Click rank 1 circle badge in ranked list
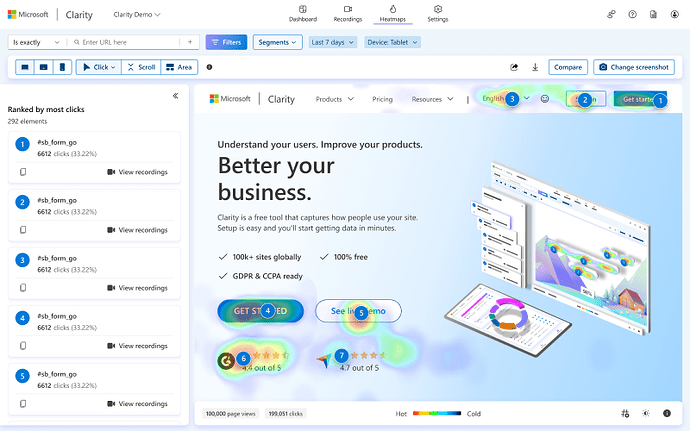The image size is (690, 431). [22, 144]
